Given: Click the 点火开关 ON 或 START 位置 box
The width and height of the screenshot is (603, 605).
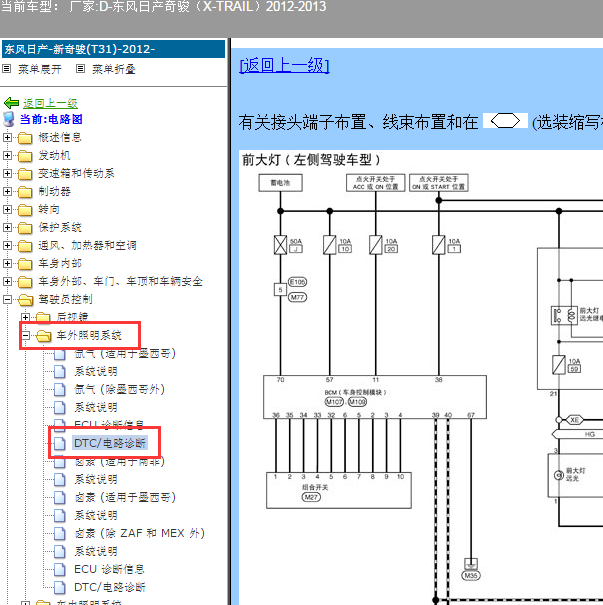Looking at the screenshot, I should (439, 183).
